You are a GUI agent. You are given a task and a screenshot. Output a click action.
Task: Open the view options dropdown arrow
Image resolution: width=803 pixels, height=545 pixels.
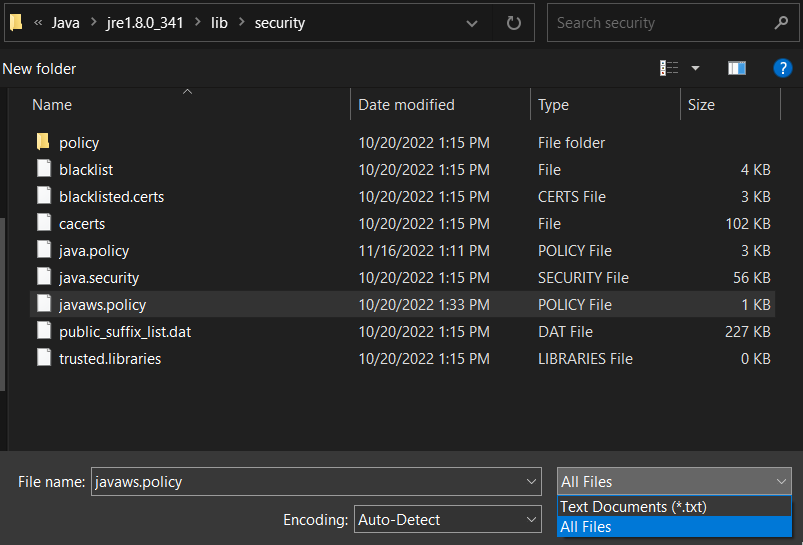[x=695, y=68]
